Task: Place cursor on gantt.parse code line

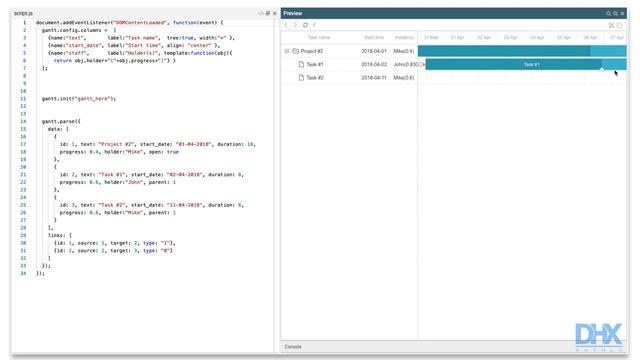Action: coord(61,121)
